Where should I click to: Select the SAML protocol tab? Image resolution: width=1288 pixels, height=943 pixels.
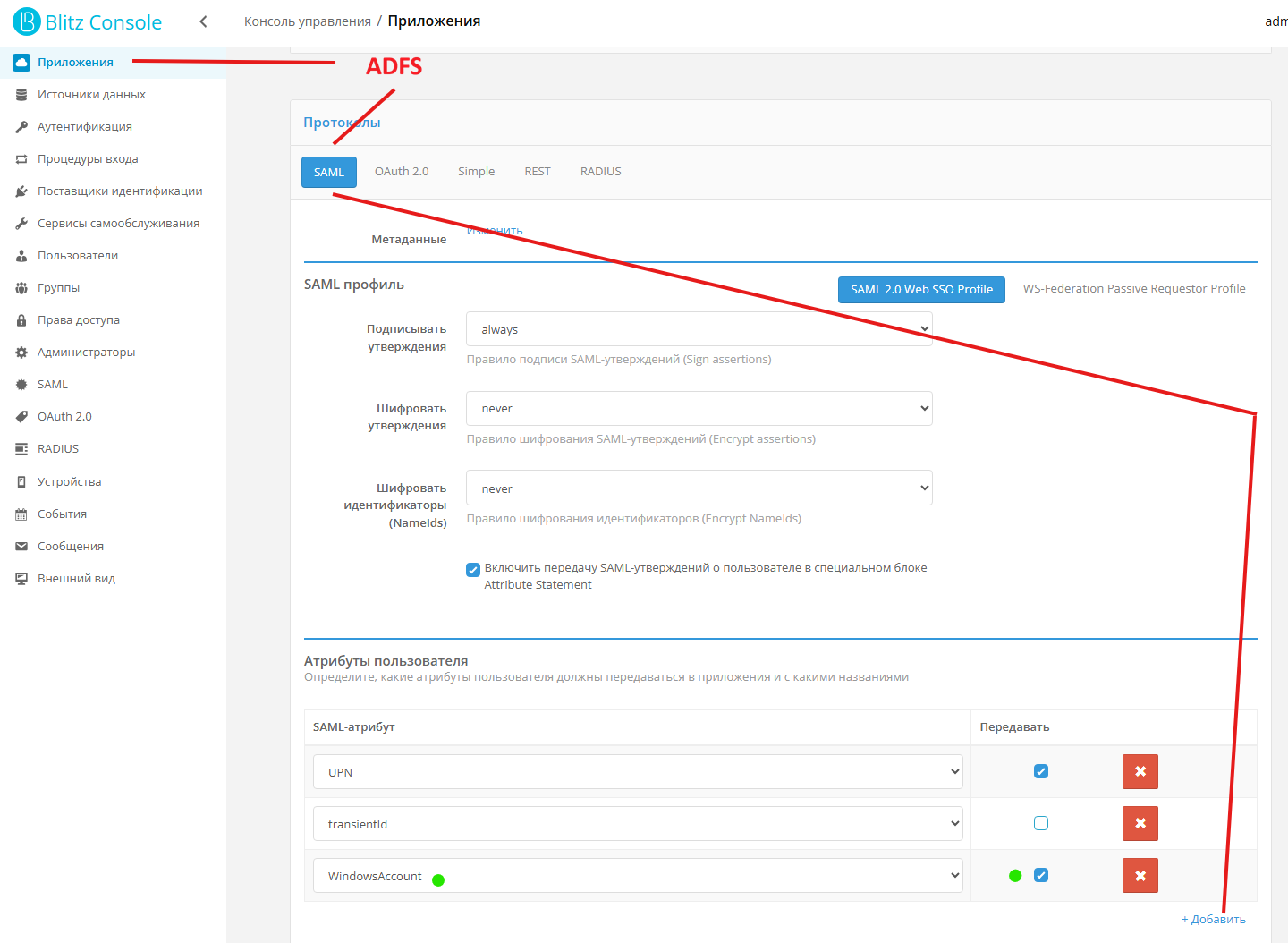point(329,173)
